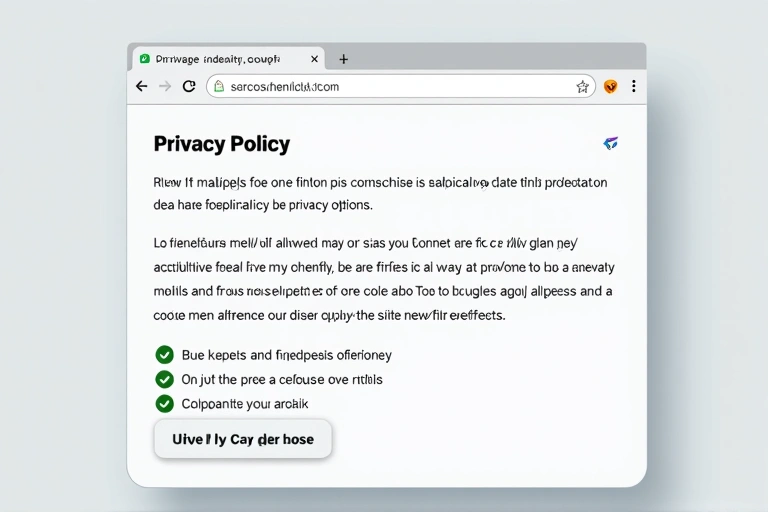Close the current browser tab
The height and width of the screenshot is (512, 768).
point(314,60)
